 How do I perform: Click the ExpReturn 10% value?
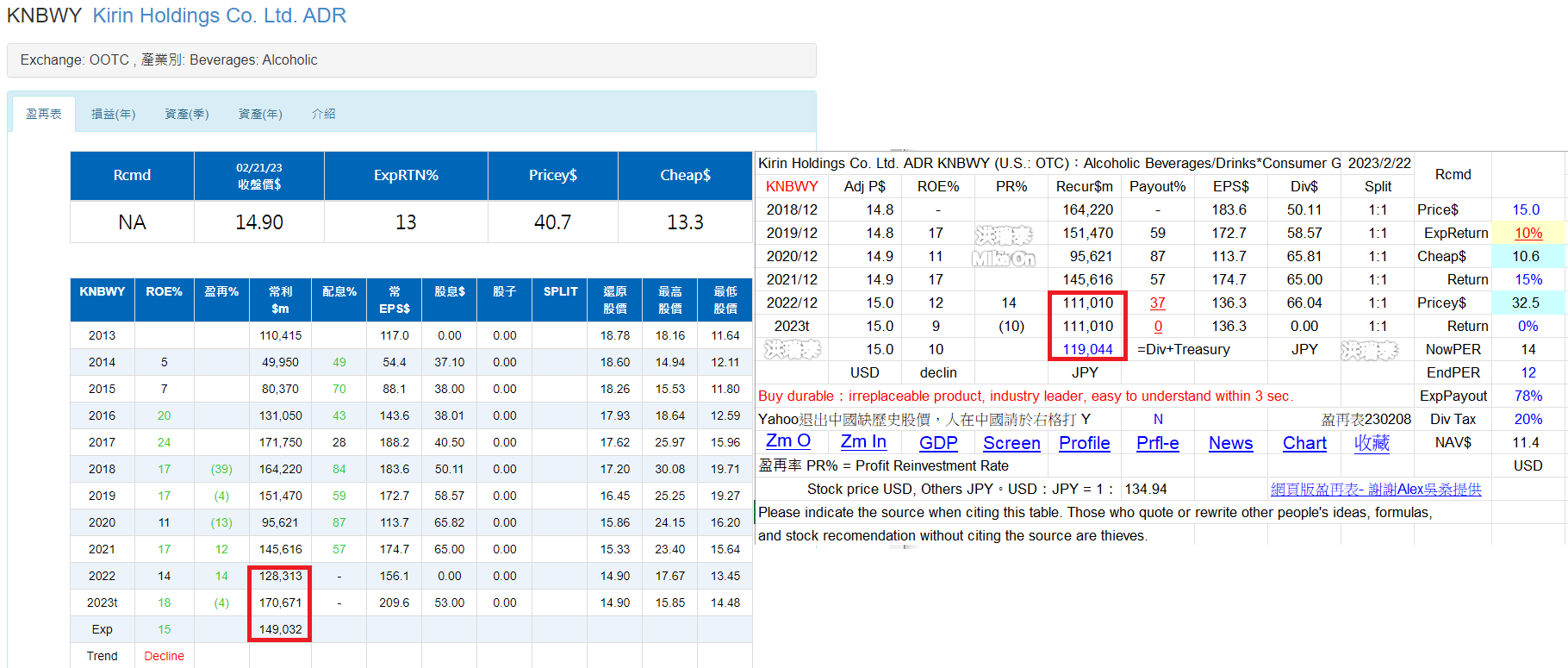1528,233
